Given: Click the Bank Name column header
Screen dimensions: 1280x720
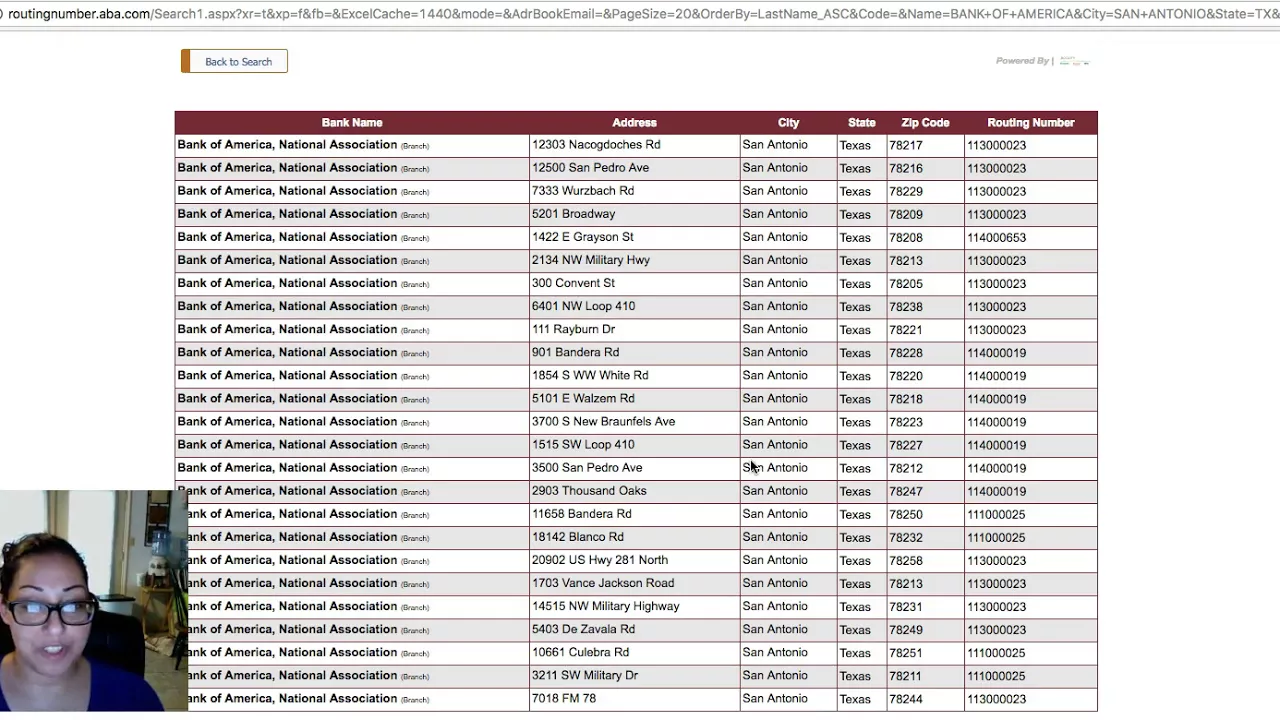Looking at the screenshot, I should click(x=352, y=123).
